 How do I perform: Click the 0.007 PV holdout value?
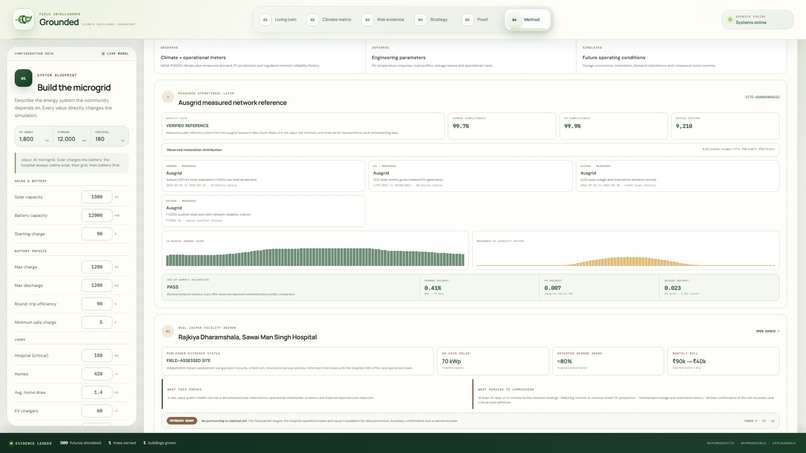coord(553,288)
